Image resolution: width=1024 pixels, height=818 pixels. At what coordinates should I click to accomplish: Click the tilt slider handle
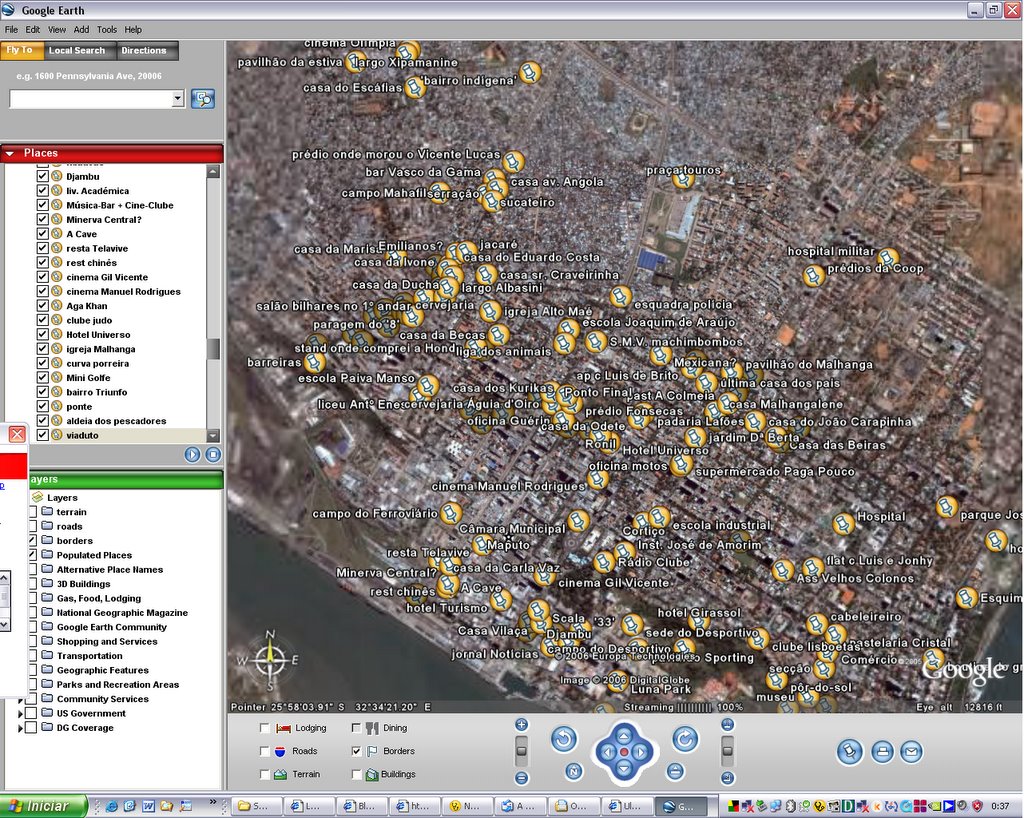[728, 751]
